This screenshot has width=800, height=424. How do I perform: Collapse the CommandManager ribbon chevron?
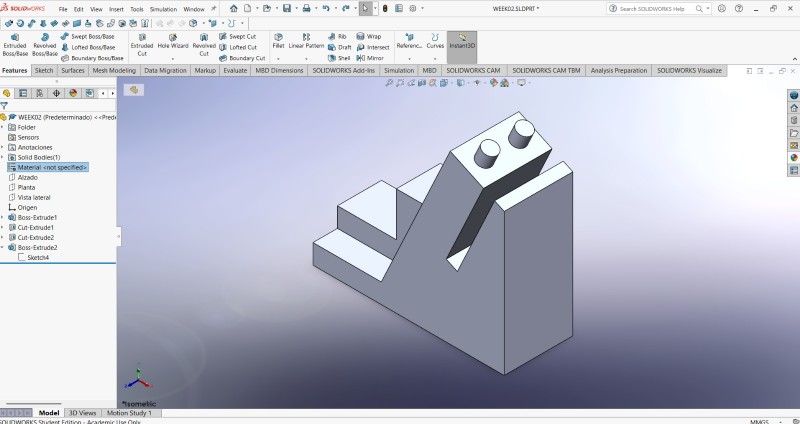pyautogui.click(x=794, y=59)
